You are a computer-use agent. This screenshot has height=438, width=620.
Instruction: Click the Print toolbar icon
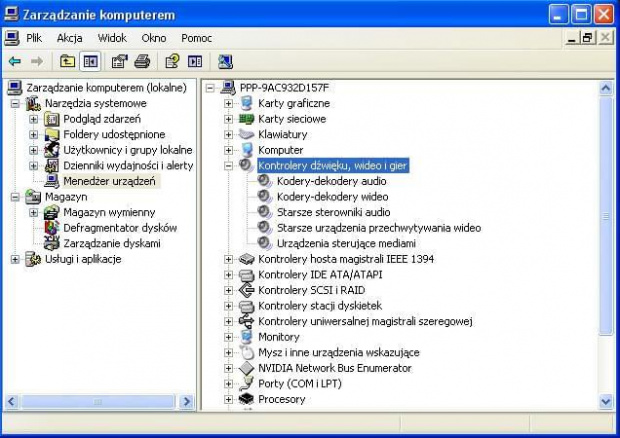point(142,61)
